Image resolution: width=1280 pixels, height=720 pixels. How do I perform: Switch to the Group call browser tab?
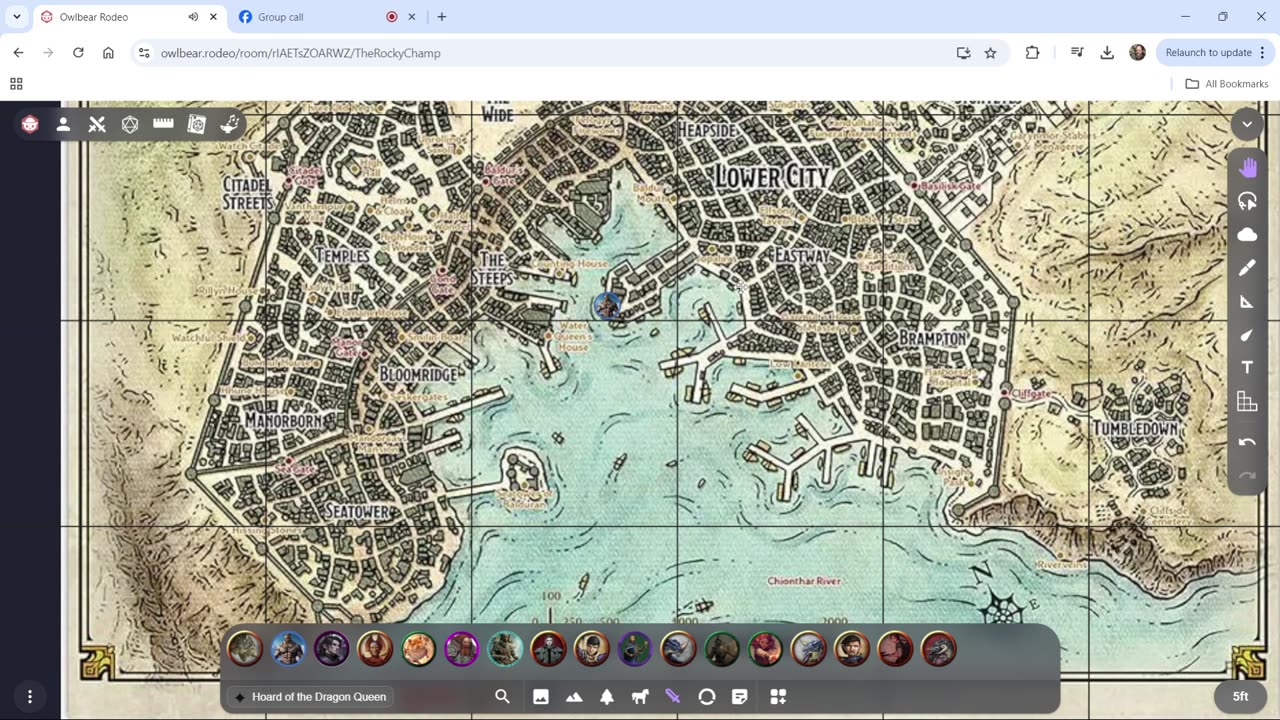(x=318, y=17)
